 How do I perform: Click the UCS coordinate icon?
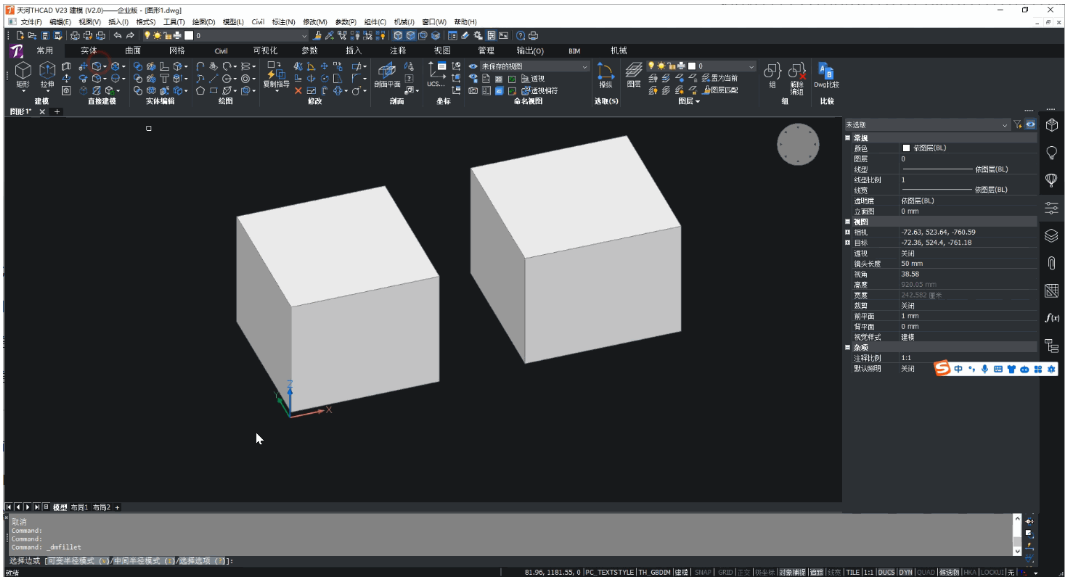click(436, 74)
